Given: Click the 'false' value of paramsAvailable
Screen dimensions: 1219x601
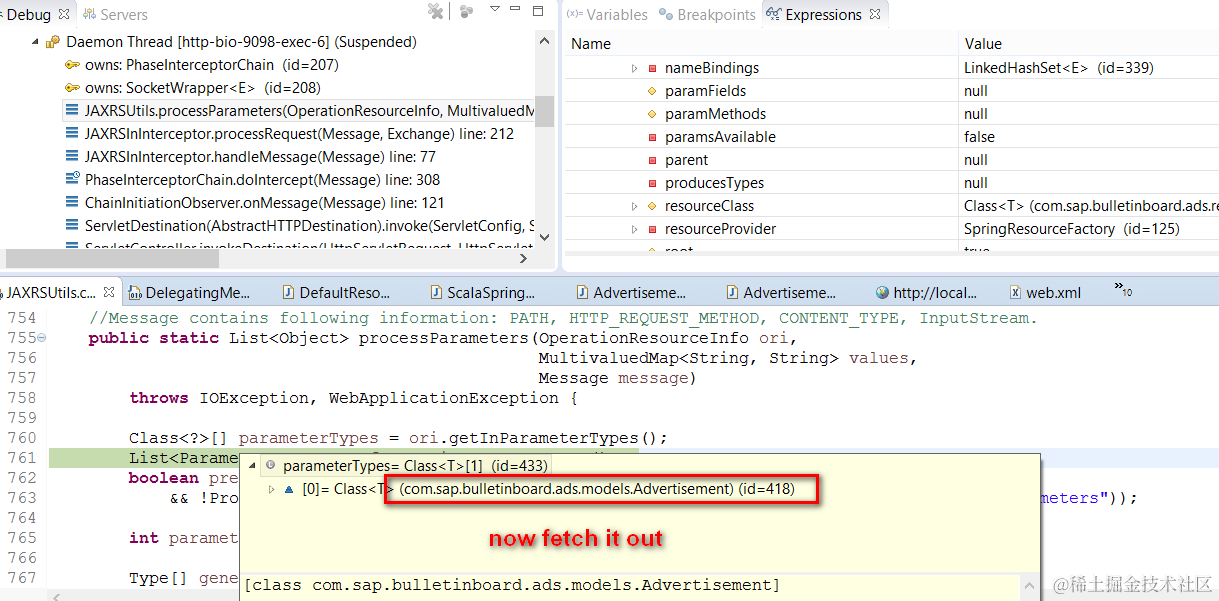Looking at the screenshot, I should (979, 137).
